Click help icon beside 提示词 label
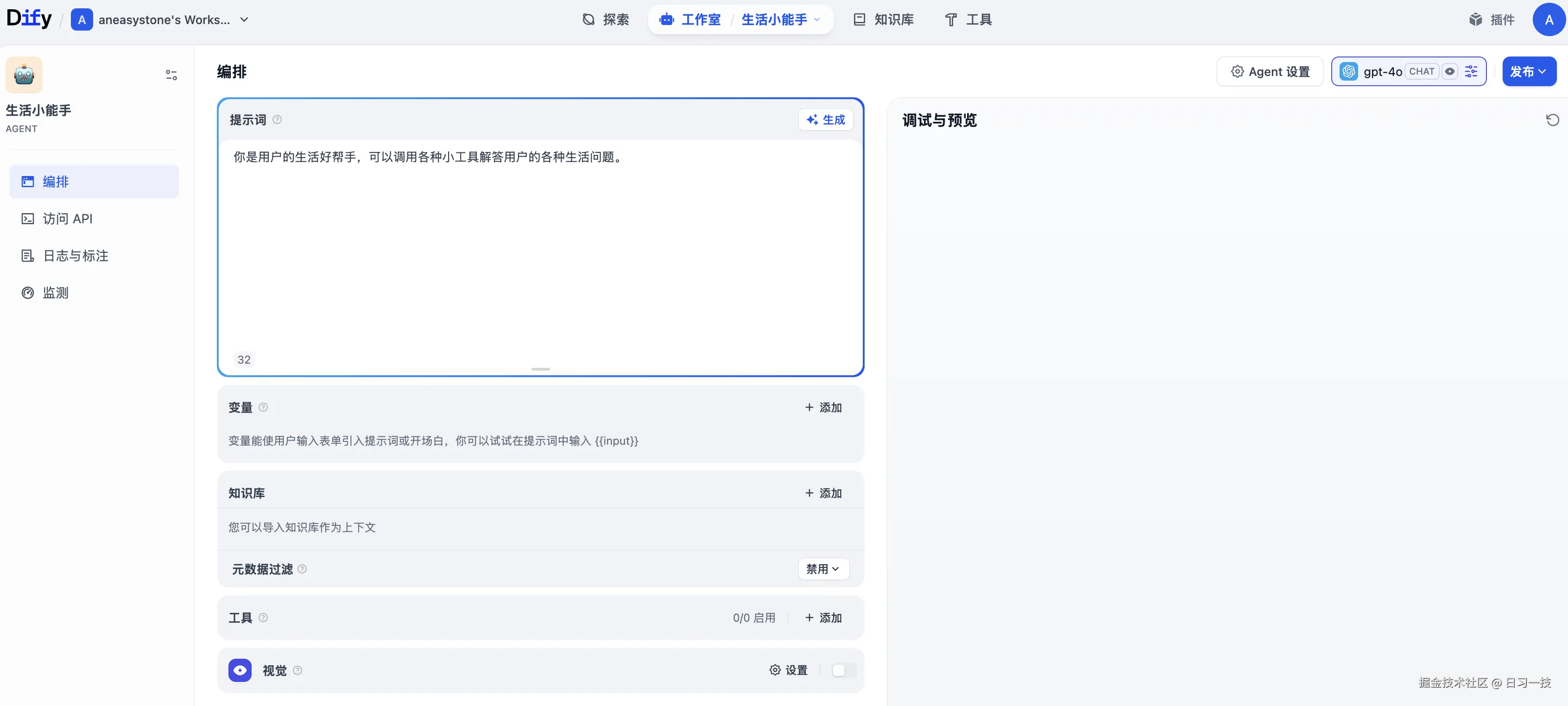Image resolution: width=1568 pixels, height=706 pixels. coord(277,120)
